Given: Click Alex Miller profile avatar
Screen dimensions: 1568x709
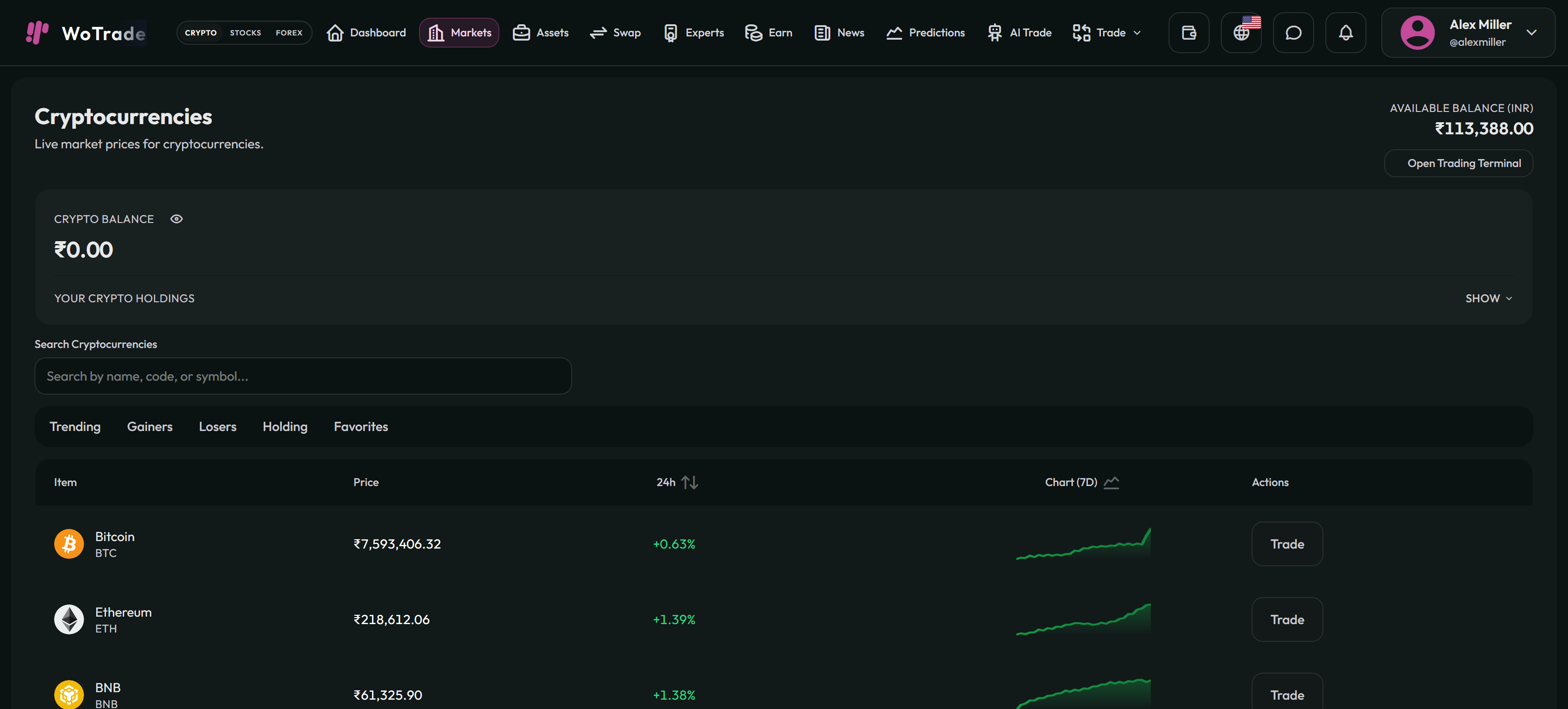Looking at the screenshot, I should click(x=1417, y=32).
